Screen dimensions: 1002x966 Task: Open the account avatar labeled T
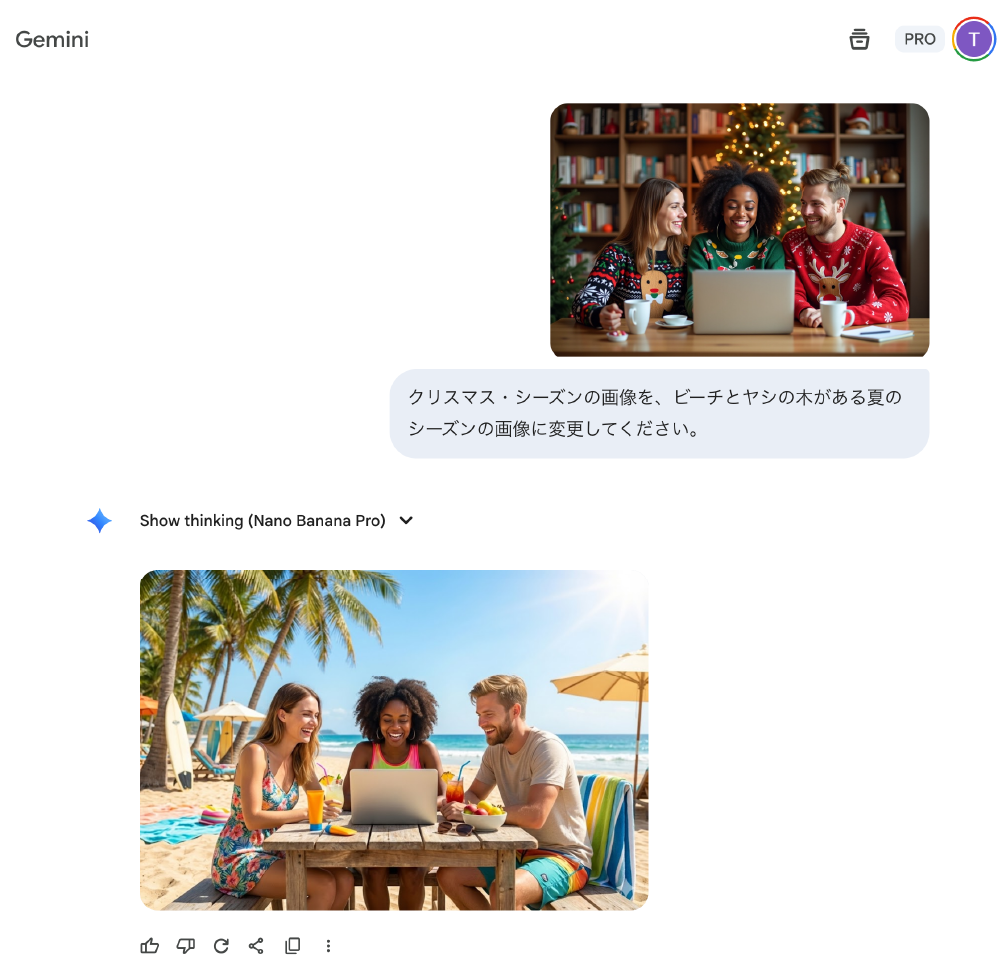(973, 40)
